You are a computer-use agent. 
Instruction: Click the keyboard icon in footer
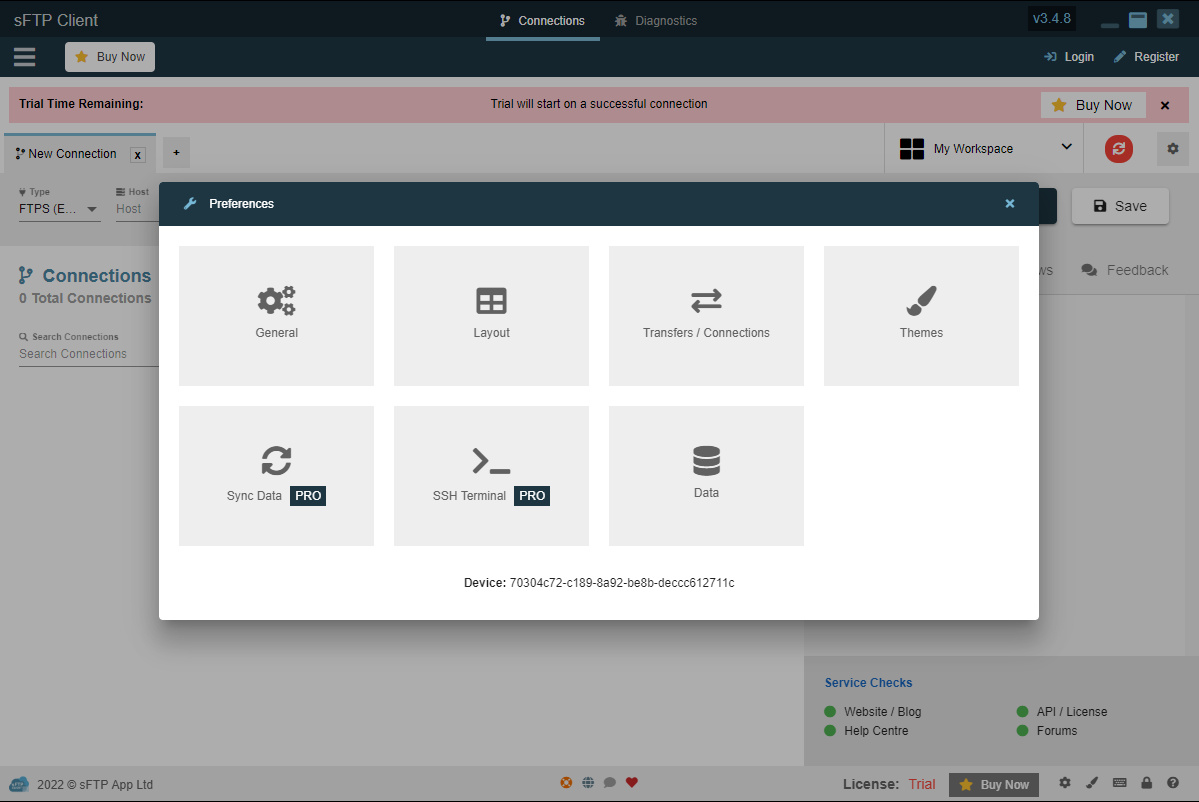click(x=1119, y=783)
